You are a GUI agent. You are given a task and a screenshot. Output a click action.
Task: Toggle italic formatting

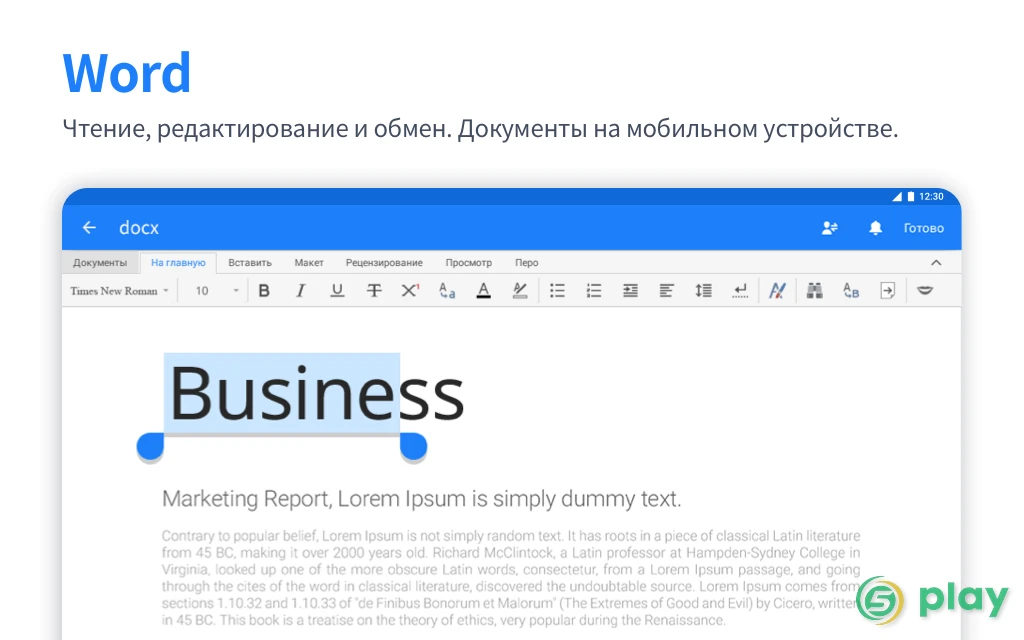300,291
